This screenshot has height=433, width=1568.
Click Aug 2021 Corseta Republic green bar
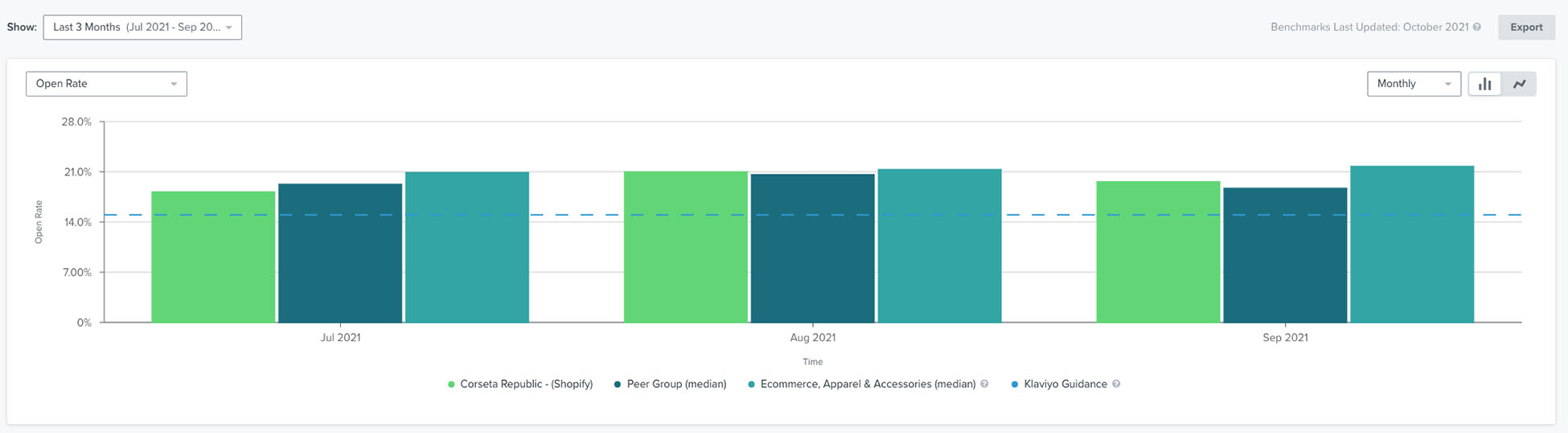pos(685,248)
